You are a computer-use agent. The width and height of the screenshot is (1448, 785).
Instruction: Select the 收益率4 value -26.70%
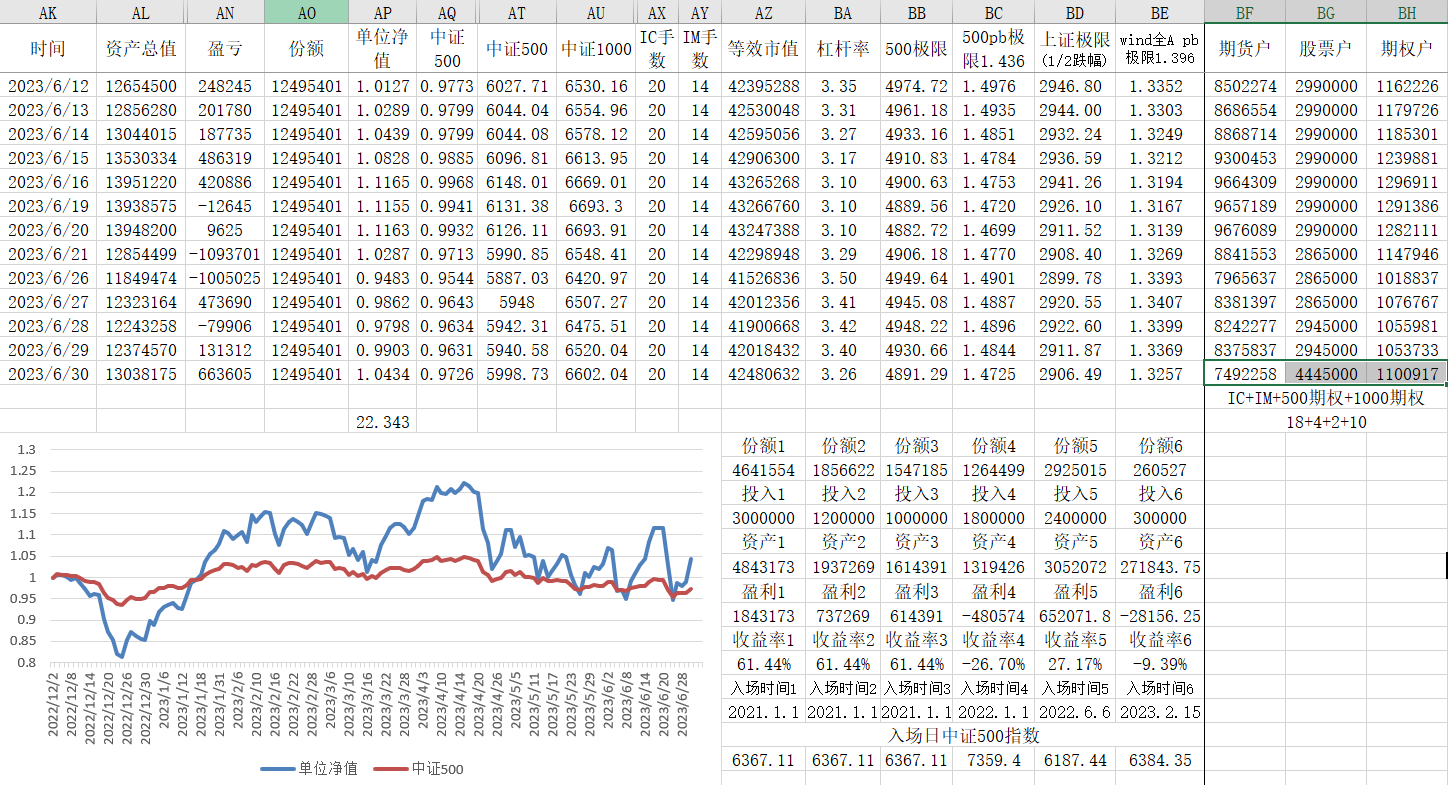[993, 664]
